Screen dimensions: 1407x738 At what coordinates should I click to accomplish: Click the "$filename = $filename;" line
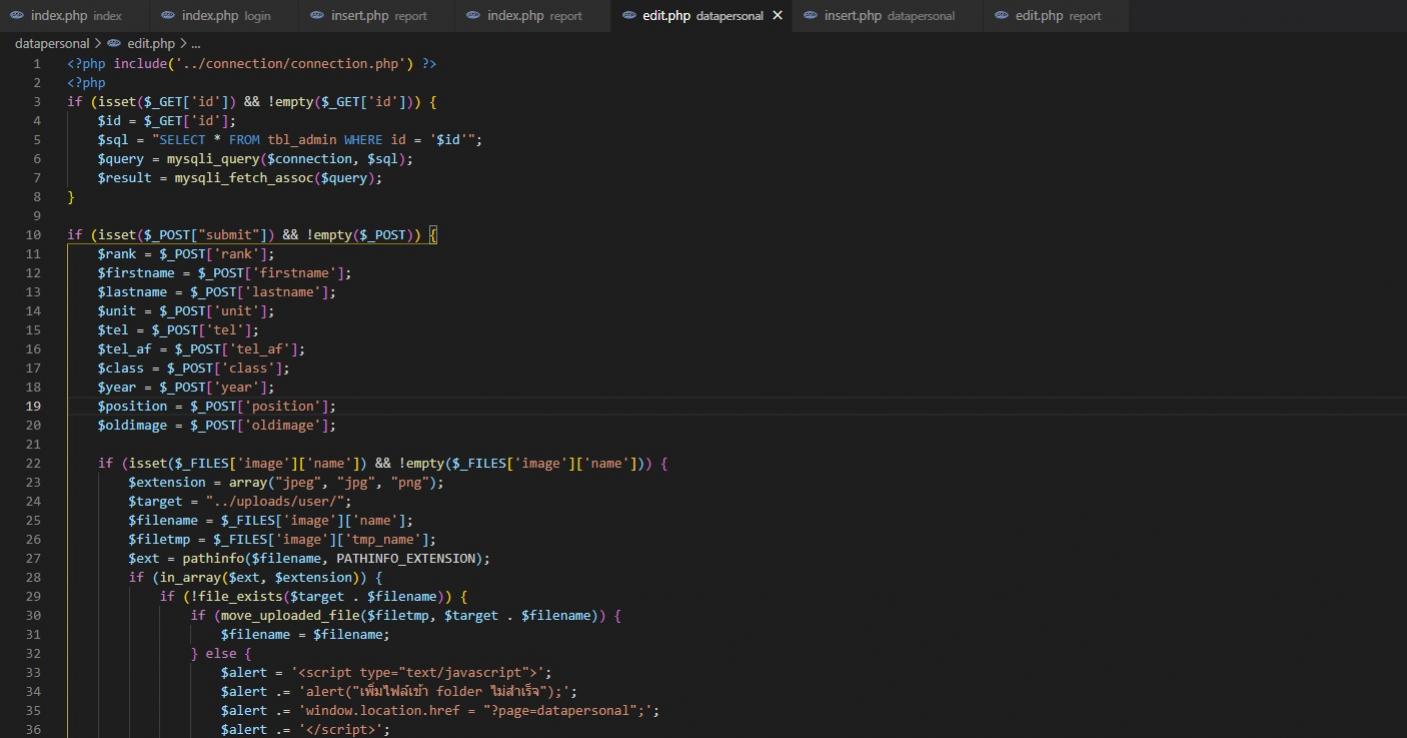[305, 634]
